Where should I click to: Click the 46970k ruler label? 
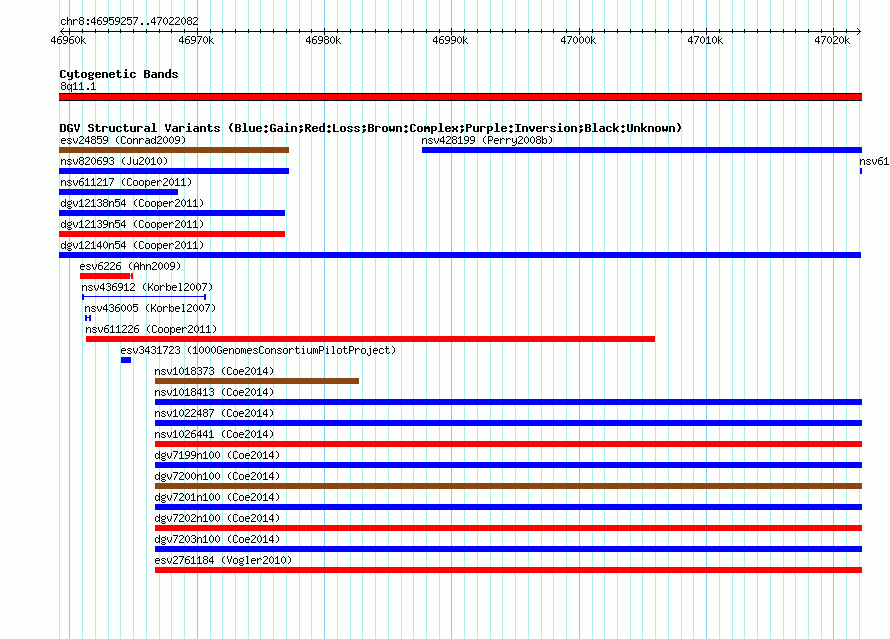[x=196, y=40]
